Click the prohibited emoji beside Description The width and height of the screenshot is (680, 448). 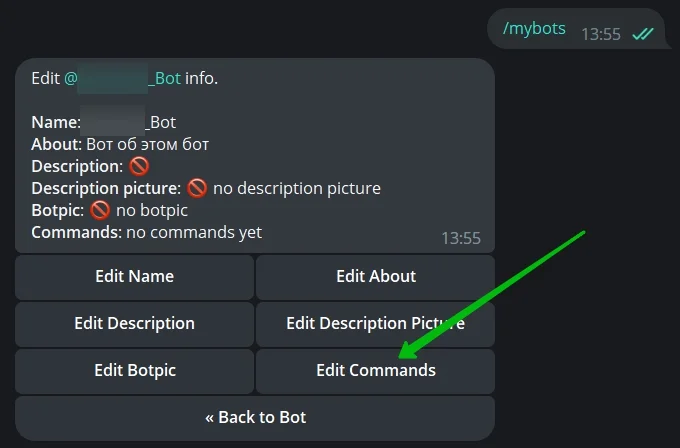pyautogui.click(x=139, y=166)
